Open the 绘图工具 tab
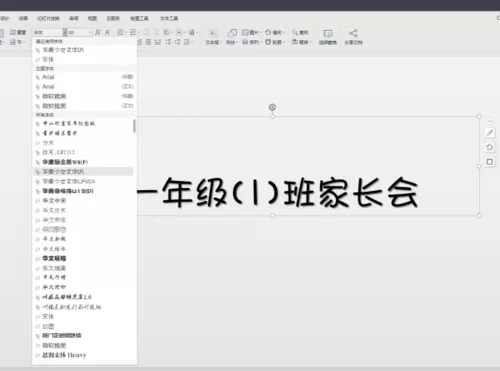 [139, 18]
